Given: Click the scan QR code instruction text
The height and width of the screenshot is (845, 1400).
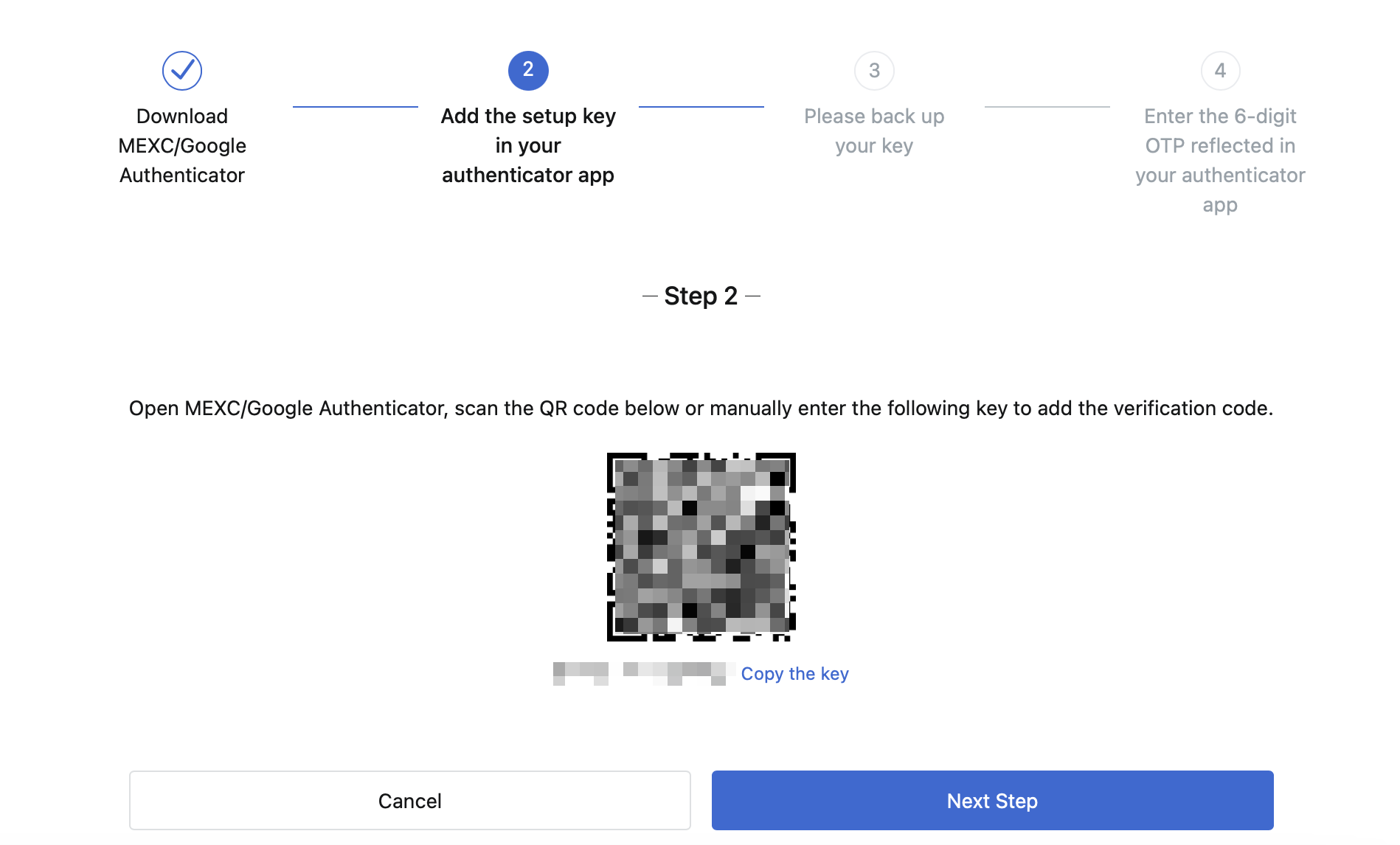Looking at the screenshot, I should click(x=701, y=408).
